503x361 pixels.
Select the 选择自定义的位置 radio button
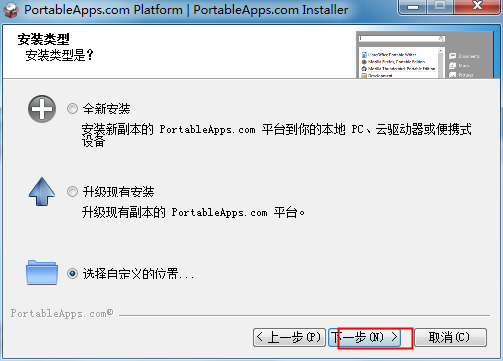[x=72, y=274]
